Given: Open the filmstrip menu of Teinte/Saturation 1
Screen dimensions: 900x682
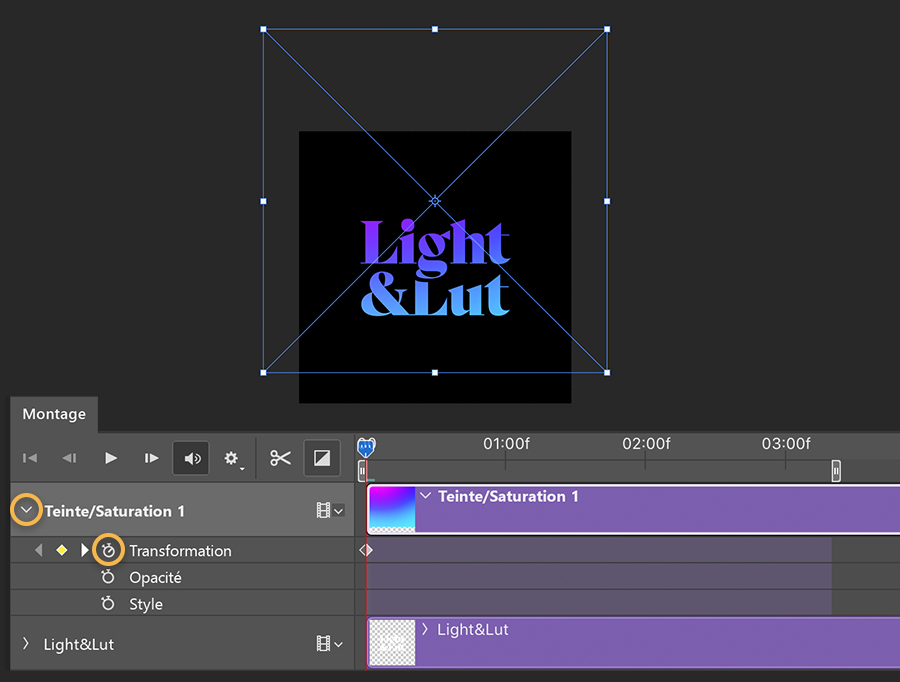Looking at the screenshot, I should tap(330, 510).
